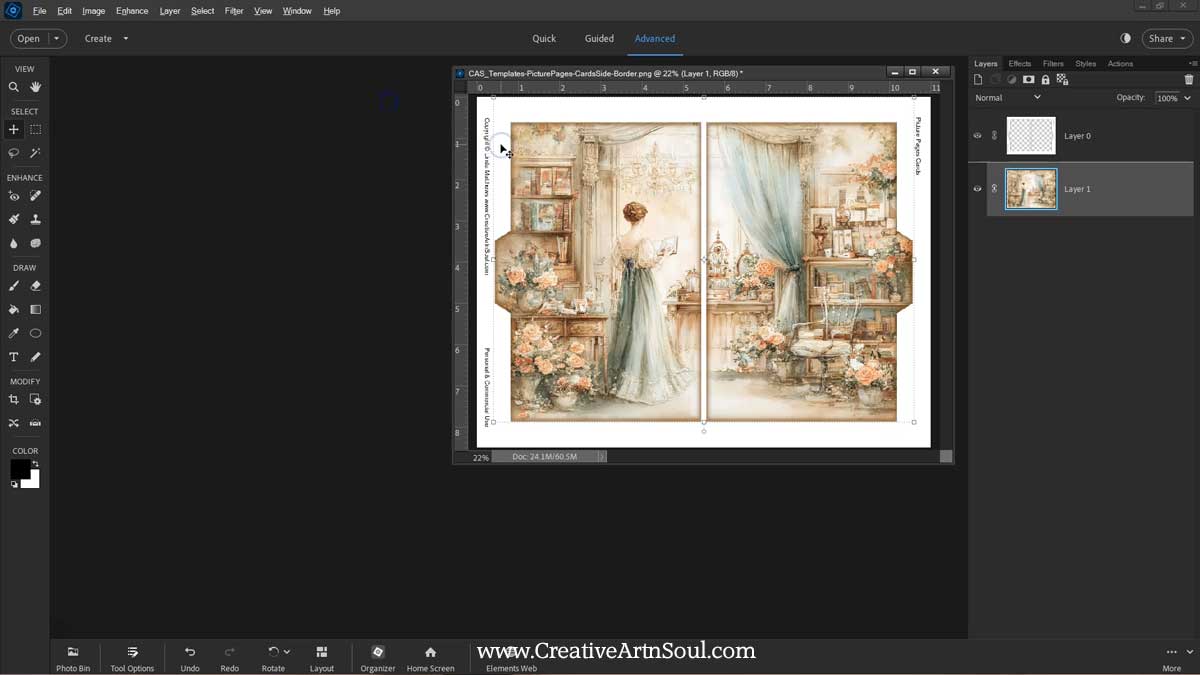Lock transparent pixels of the layer
The width and height of the screenshot is (1200, 675).
[1062, 80]
